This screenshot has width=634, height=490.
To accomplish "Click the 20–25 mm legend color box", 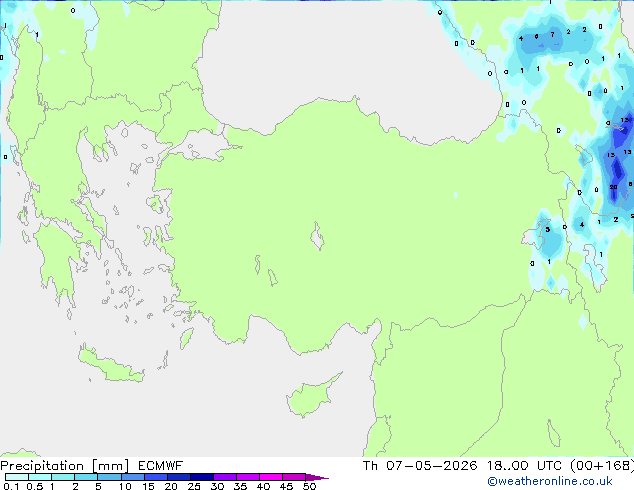I will coord(178,477).
